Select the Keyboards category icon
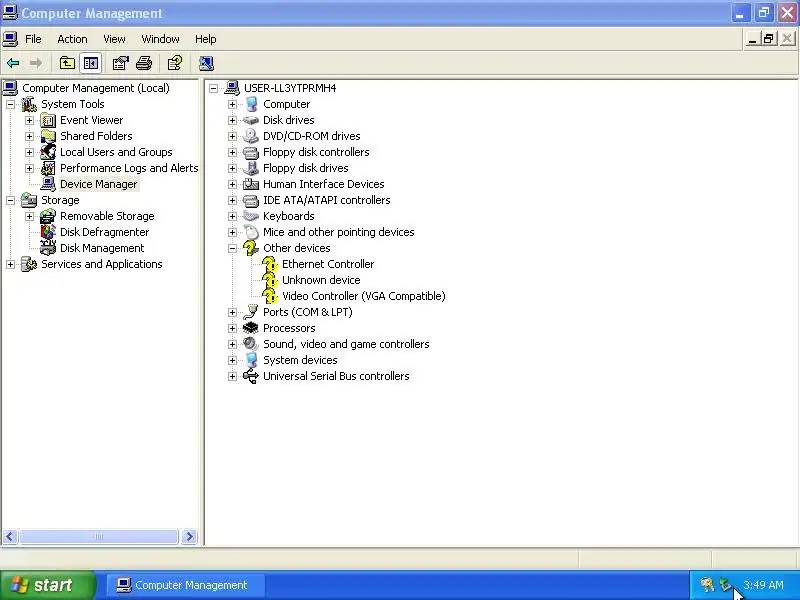 tap(251, 216)
